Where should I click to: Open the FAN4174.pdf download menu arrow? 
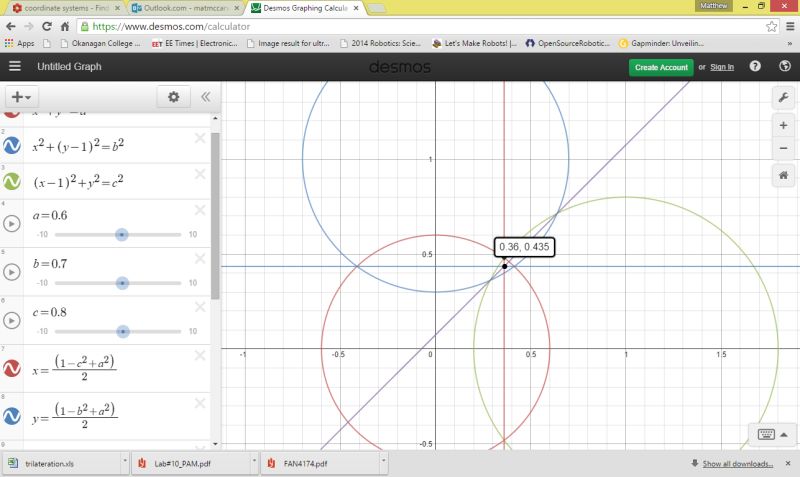click(x=383, y=460)
